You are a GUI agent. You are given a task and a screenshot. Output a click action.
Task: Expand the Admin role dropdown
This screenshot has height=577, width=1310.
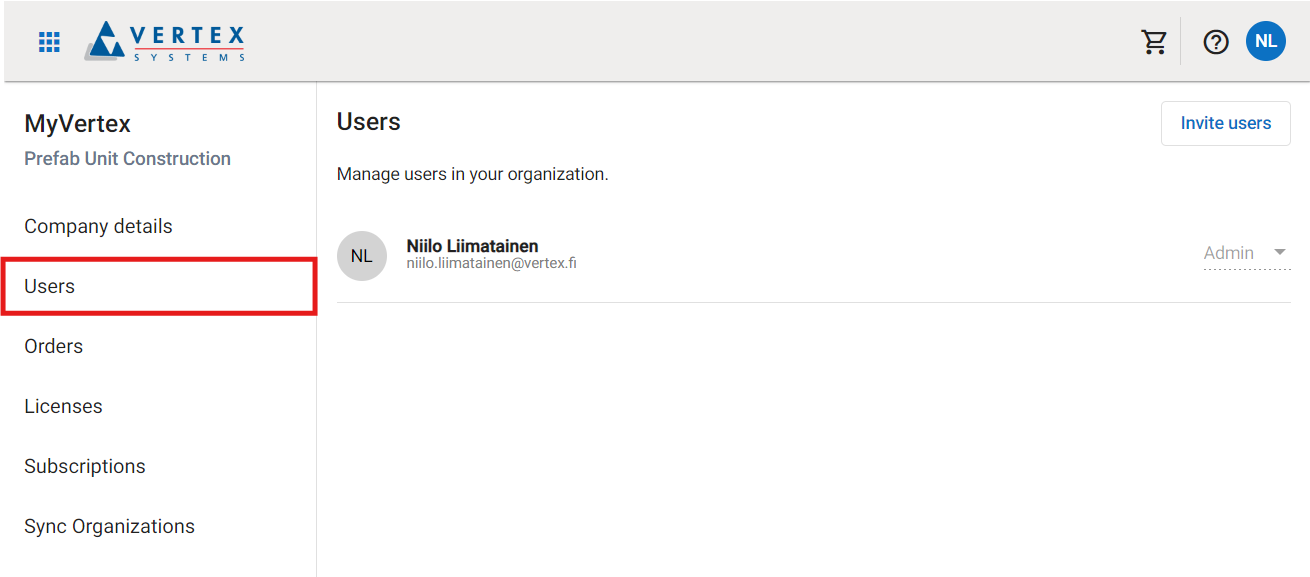coord(1247,254)
